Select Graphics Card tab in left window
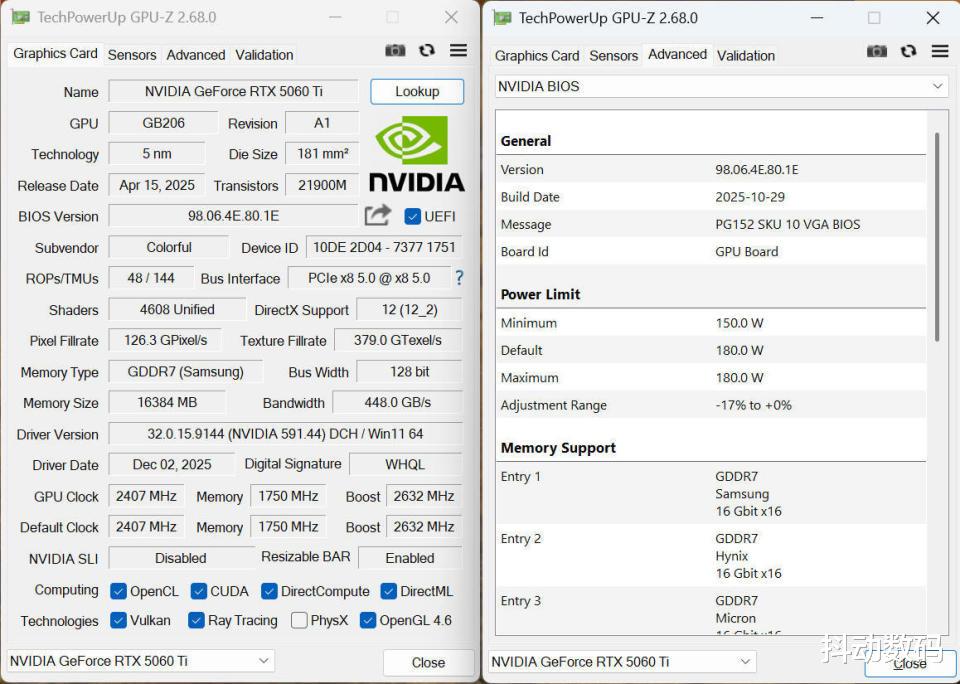This screenshot has height=684, width=960. [55, 54]
